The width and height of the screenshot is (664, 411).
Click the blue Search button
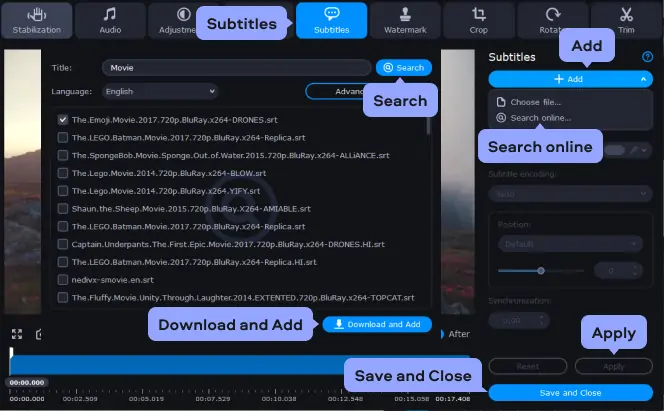coord(404,68)
